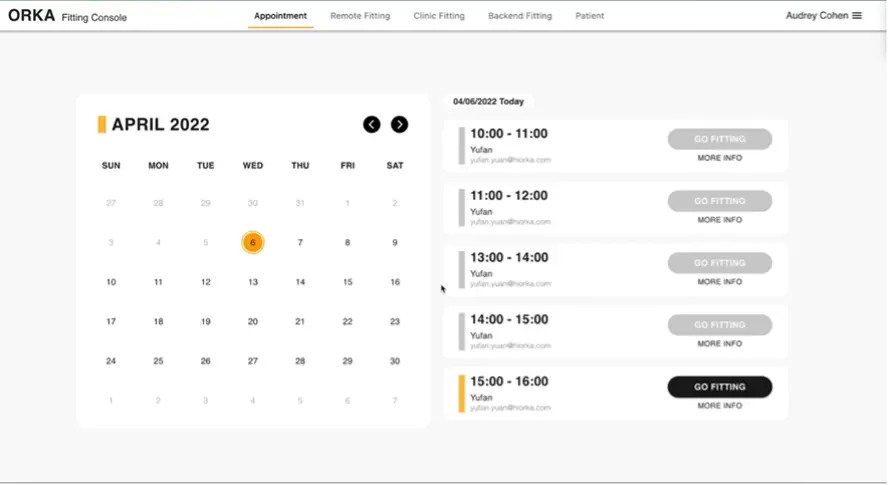Select the Backend Fitting tab
The image size is (889, 485).
(x=519, y=16)
